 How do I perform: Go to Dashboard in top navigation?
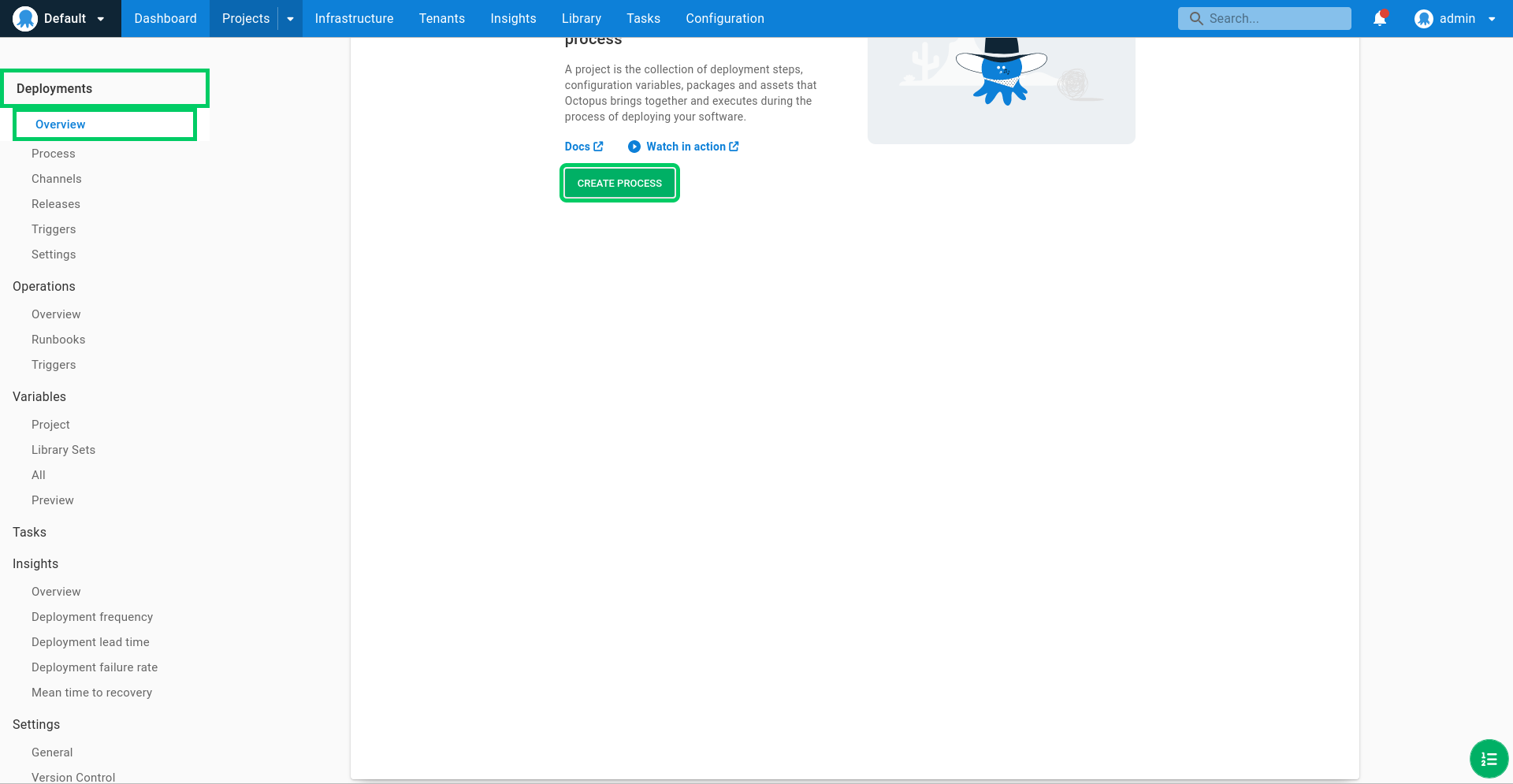click(165, 18)
